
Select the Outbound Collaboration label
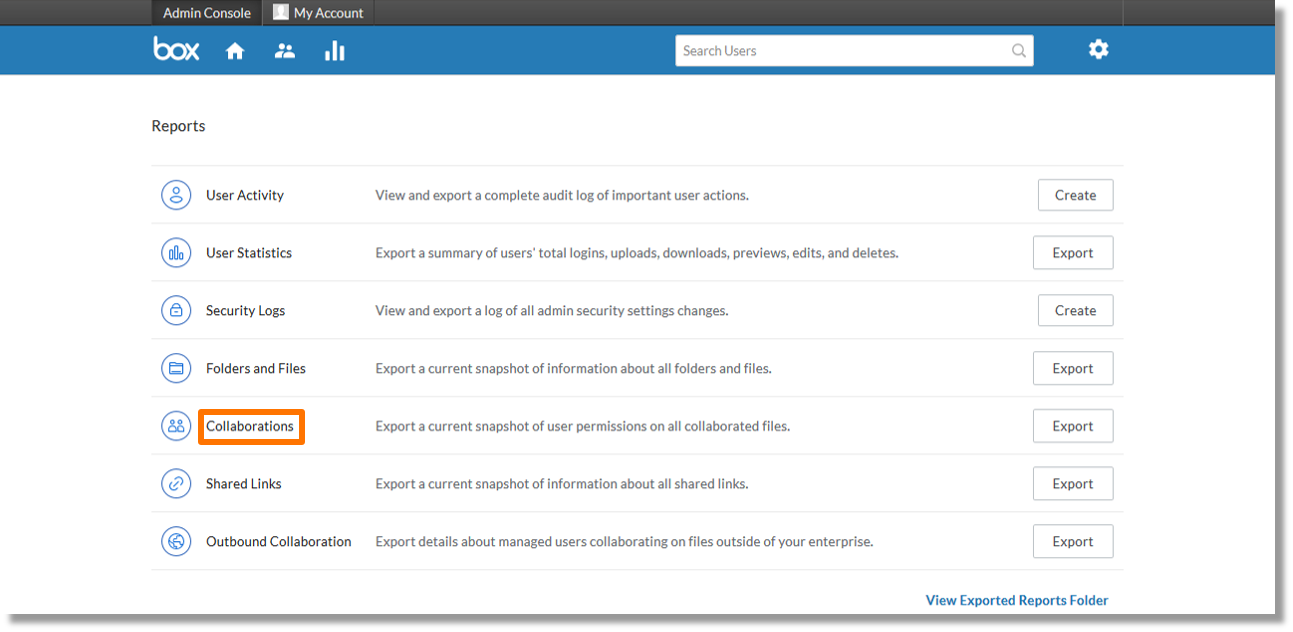279,542
